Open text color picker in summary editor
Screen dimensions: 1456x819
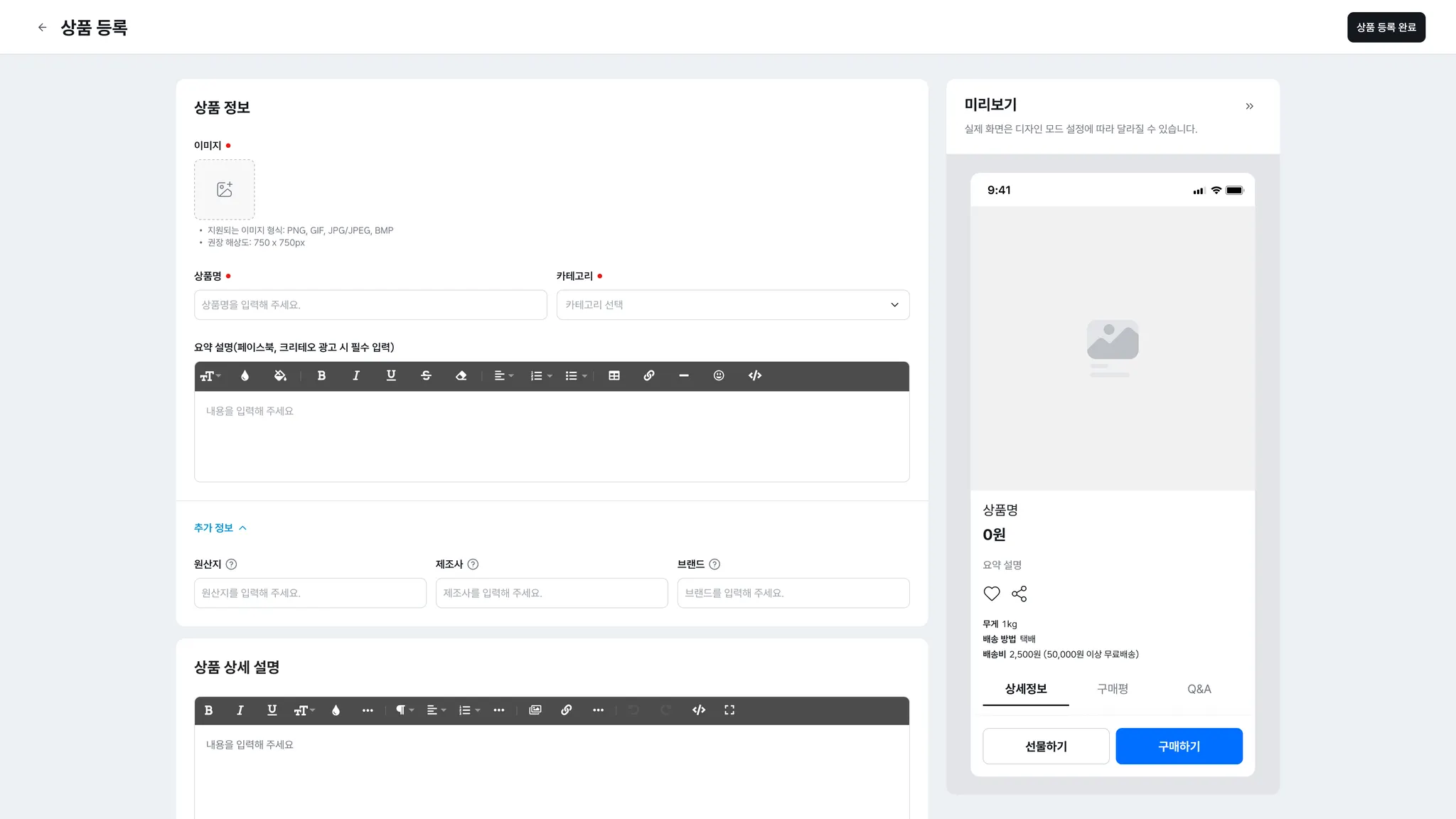245,375
